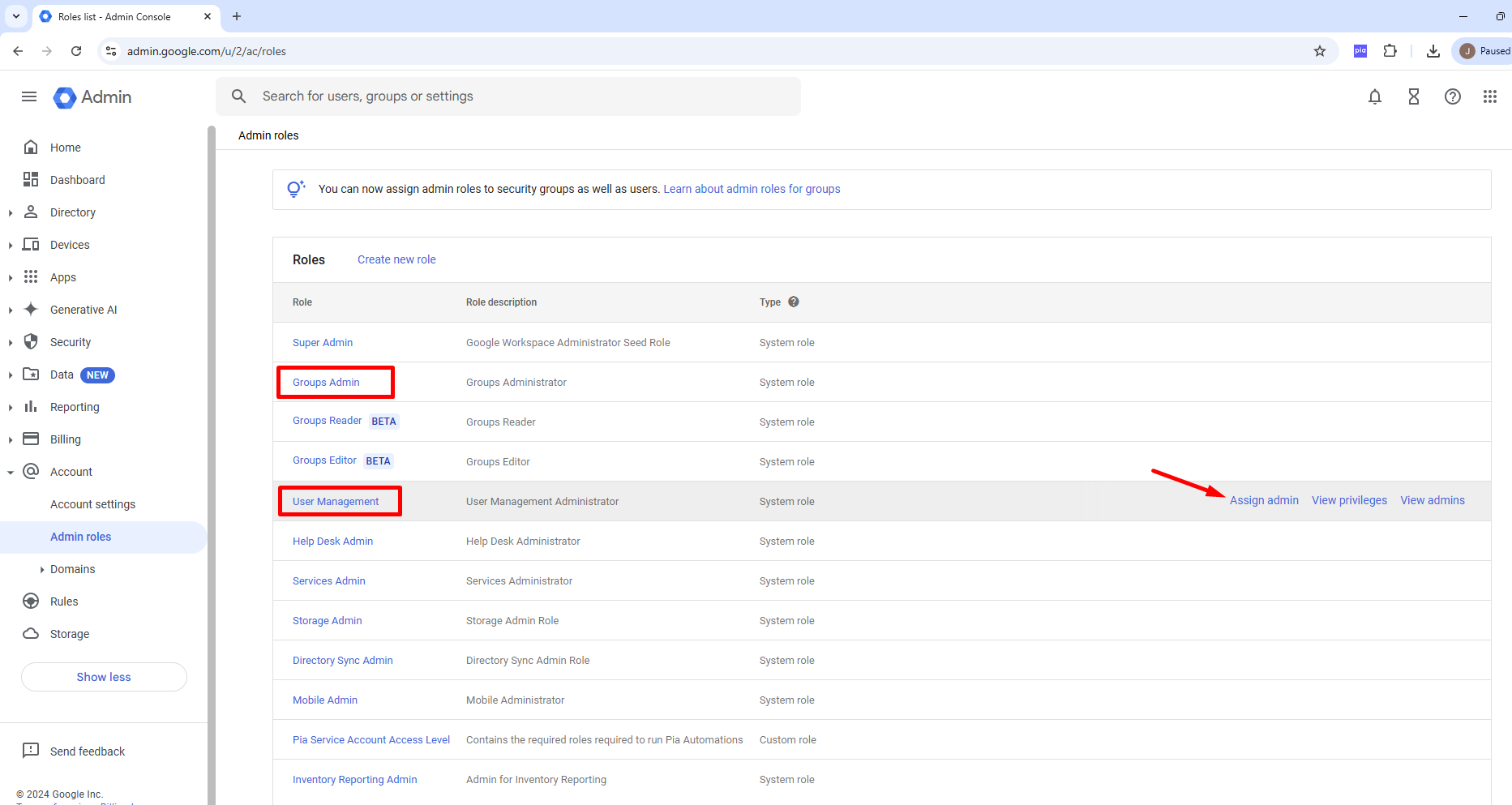
Task: Open the browser extensions puzzle icon
Action: (x=1390, y=51)
